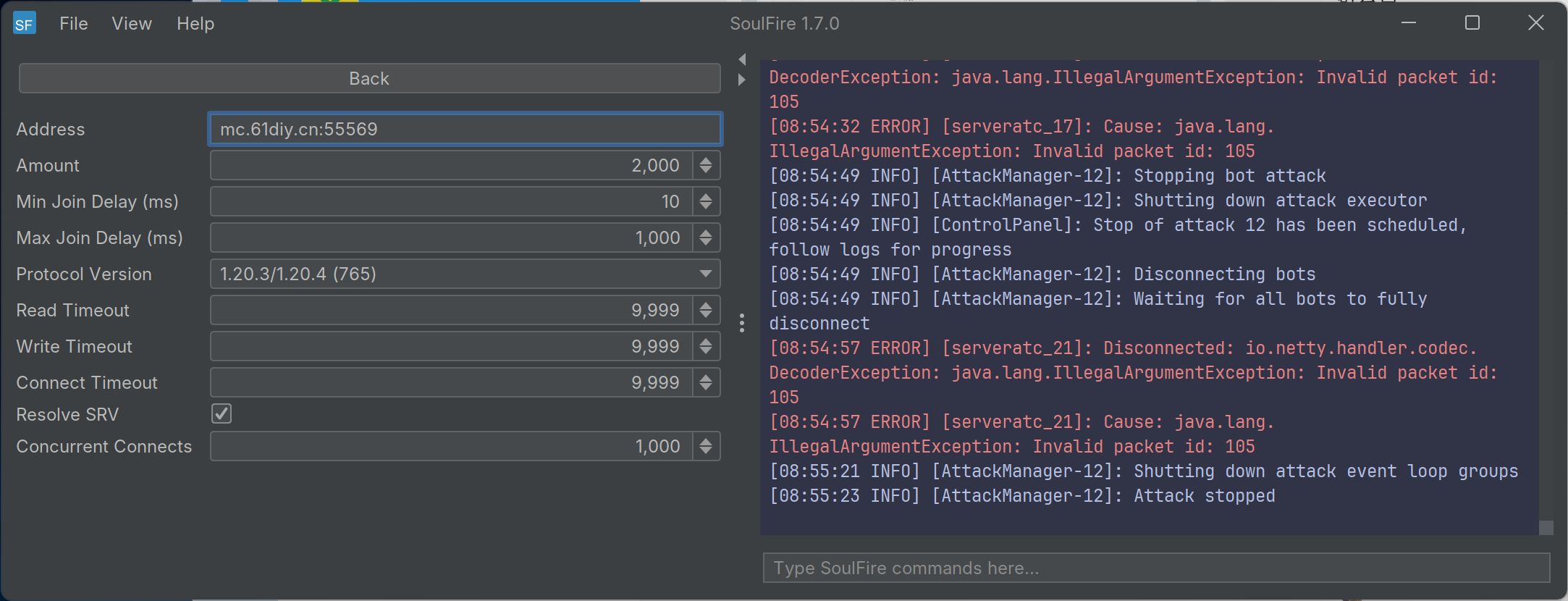Click the Back button
This screenshot has height=601, width=1568.
[x=369, y=78]
